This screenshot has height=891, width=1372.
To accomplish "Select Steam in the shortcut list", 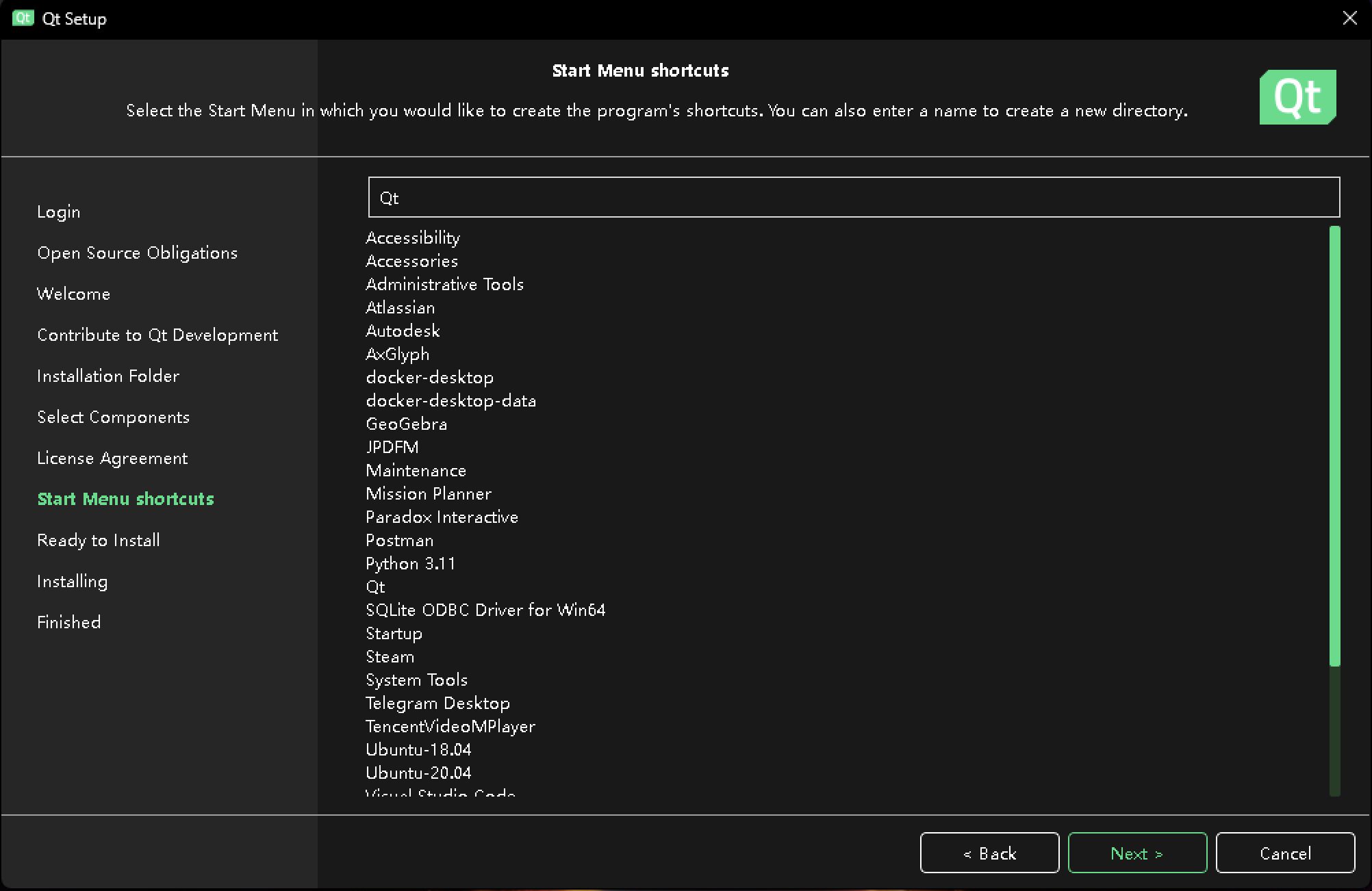I will [390, 656].
